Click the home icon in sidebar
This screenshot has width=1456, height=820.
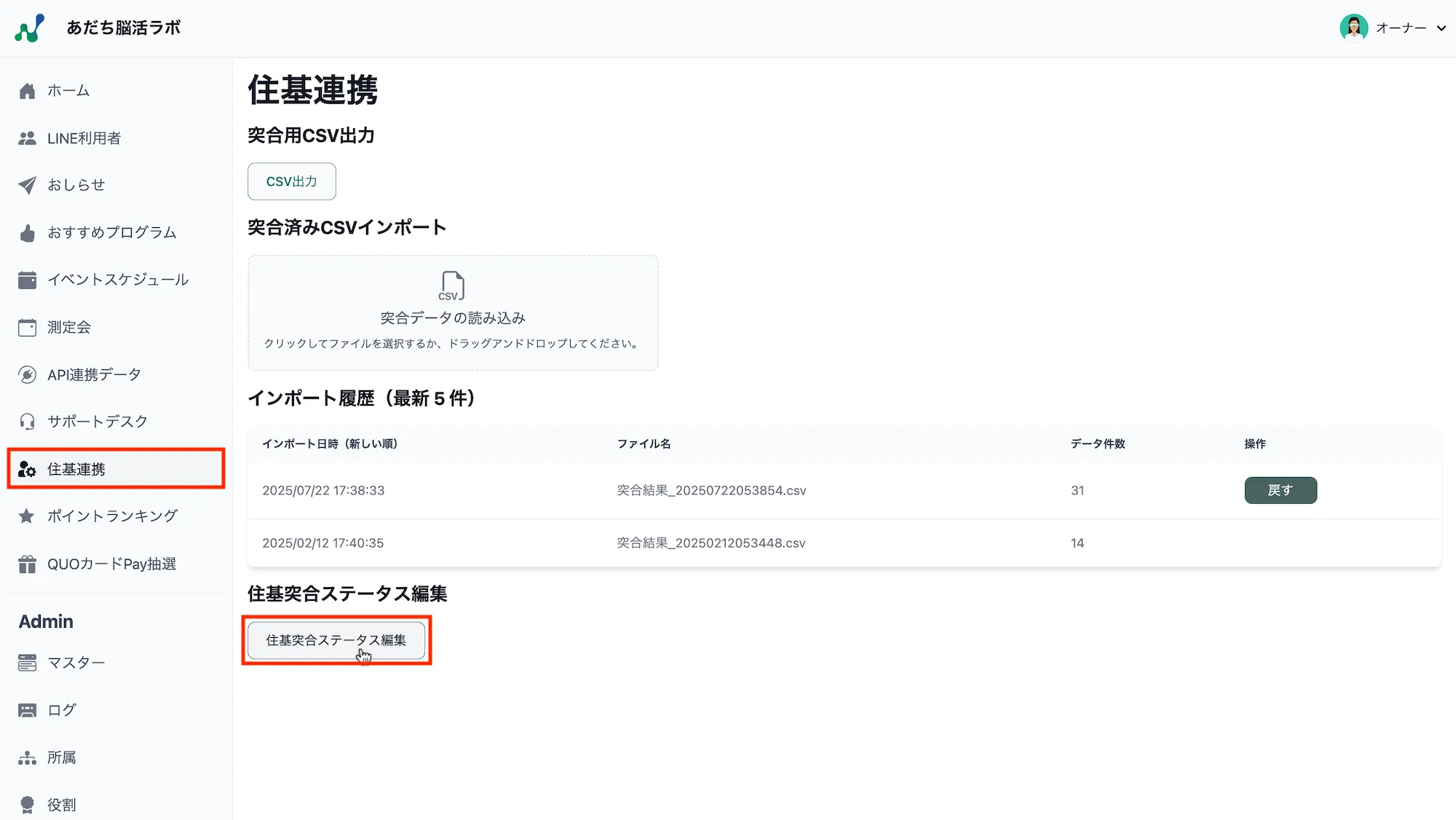[27, 91]
